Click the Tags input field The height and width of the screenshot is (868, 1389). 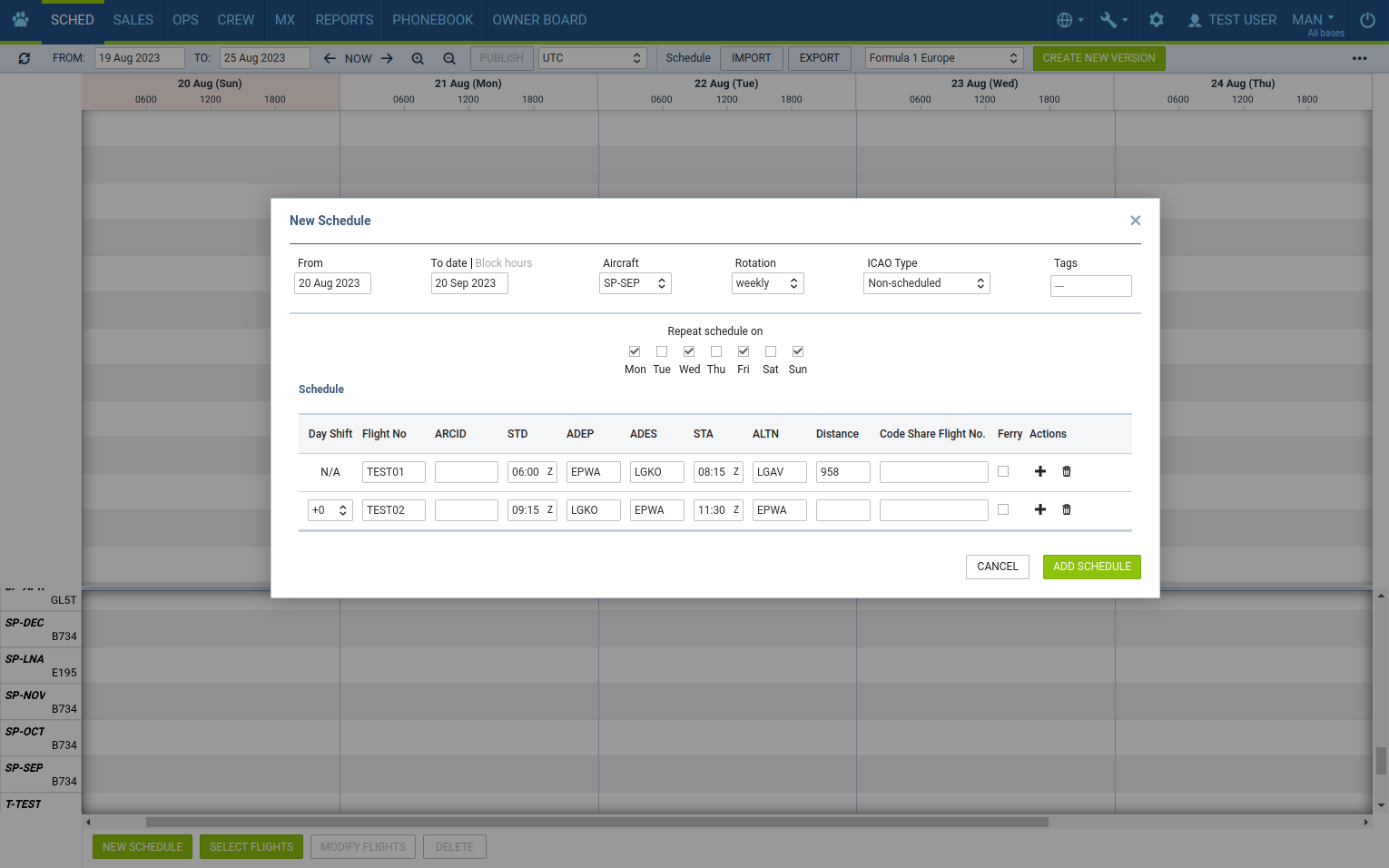tap(1090, 285)
